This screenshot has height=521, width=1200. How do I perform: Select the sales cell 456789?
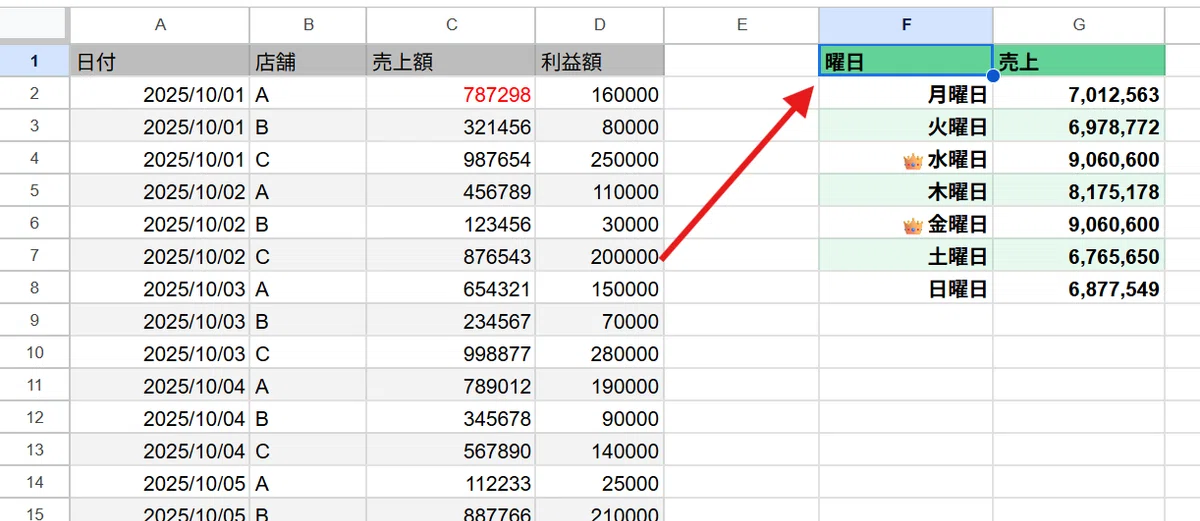[451, 191]
